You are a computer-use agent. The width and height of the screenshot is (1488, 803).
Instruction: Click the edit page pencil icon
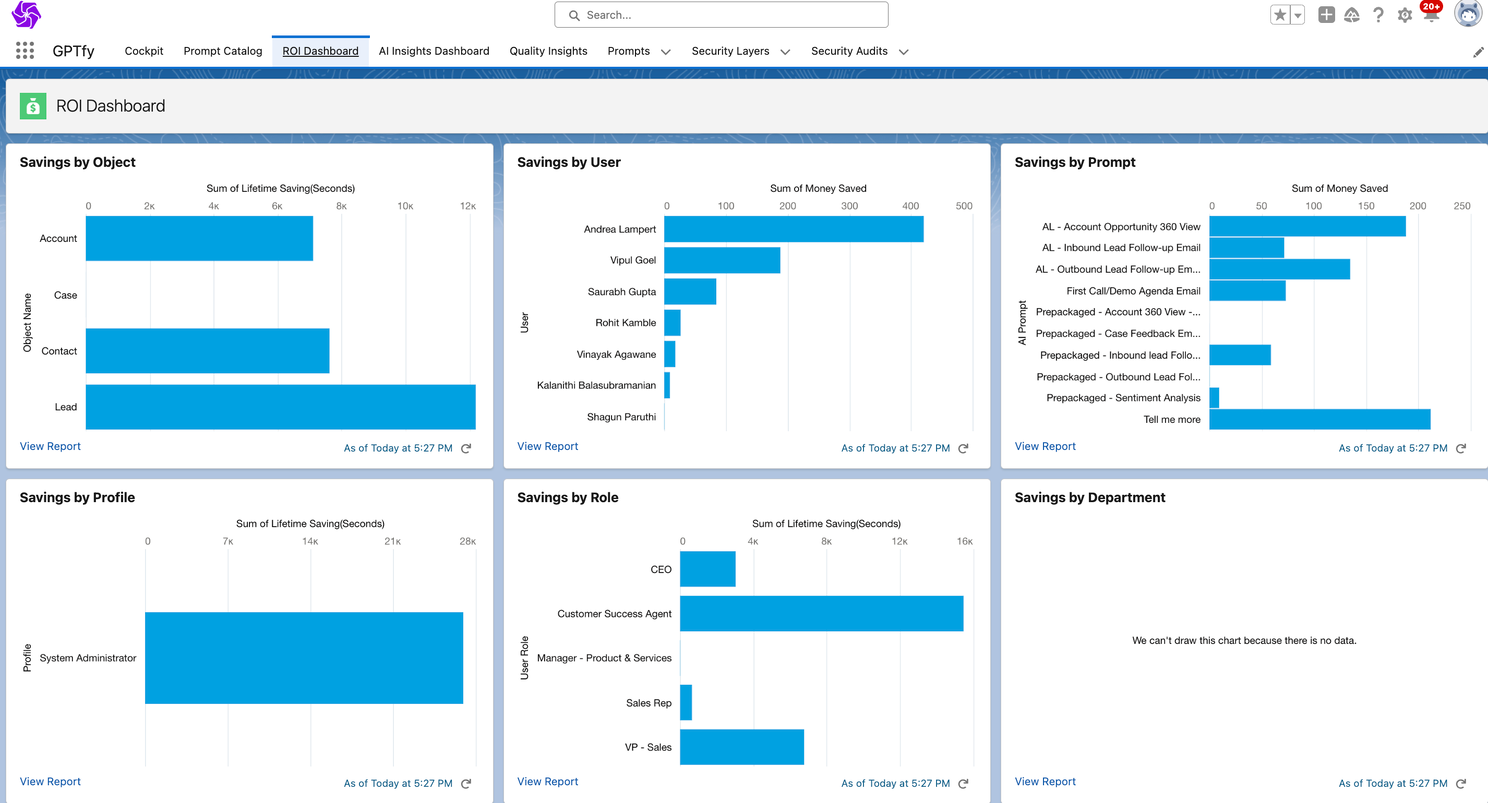coord(1479,51)
